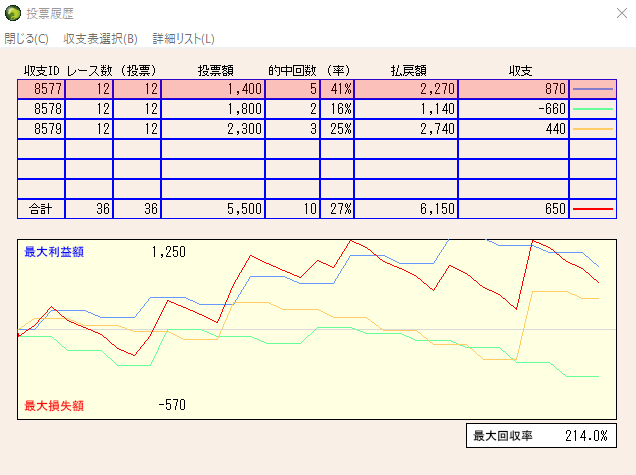This screenshot has width=636, height=475.
Task: Click 投票額 value 2,300
Action: click(x=245, y=129)
